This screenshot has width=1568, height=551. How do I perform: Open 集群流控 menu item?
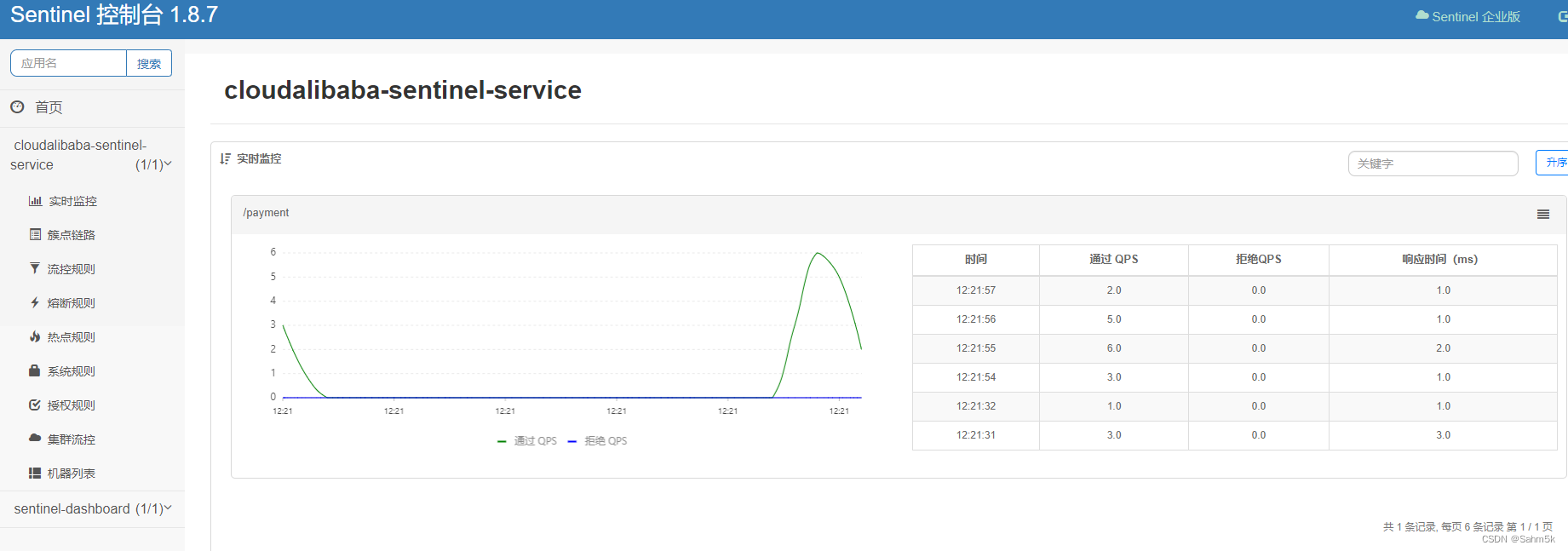[x=72, y=439]
